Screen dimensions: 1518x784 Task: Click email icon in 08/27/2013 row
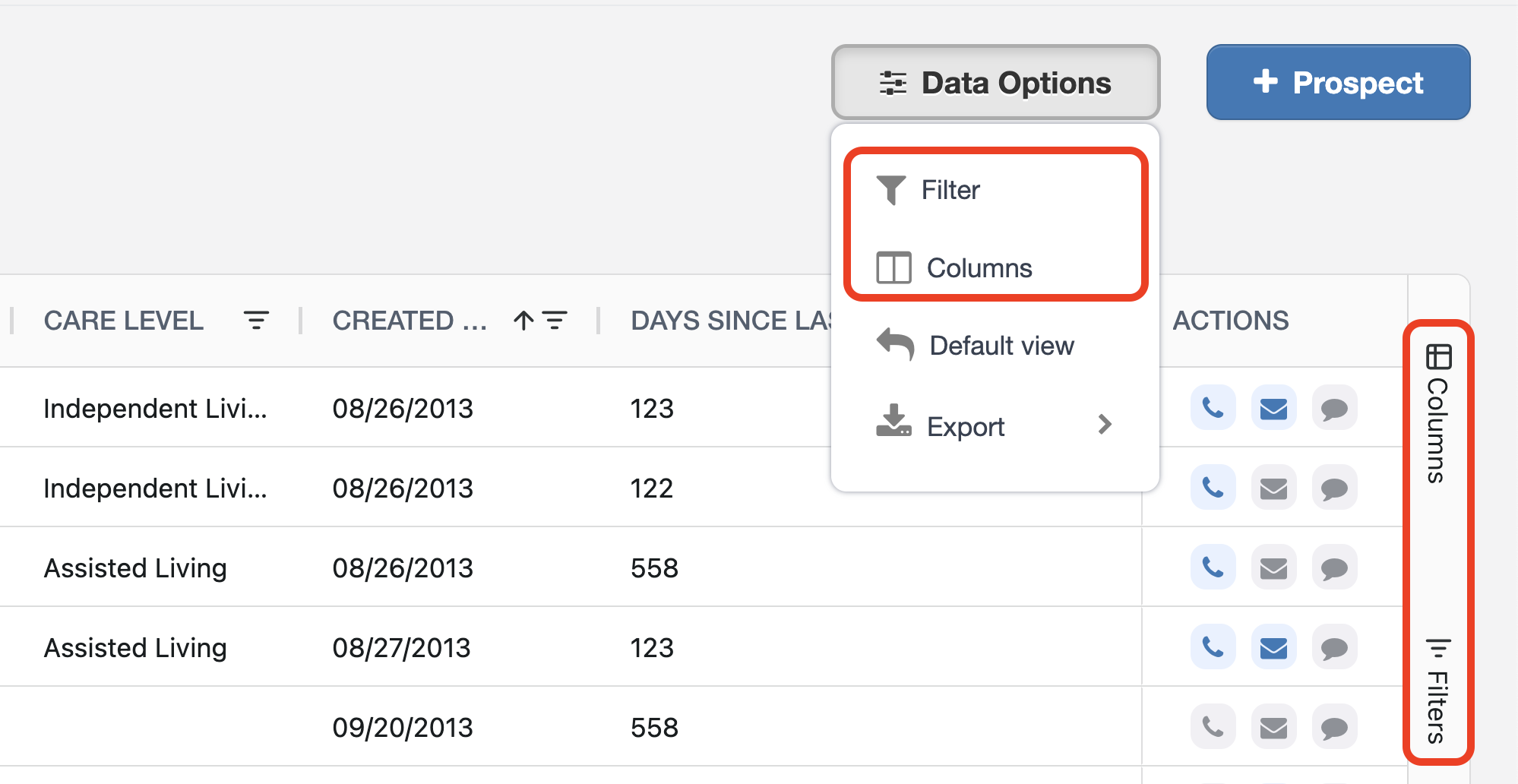coord(1273,648)
